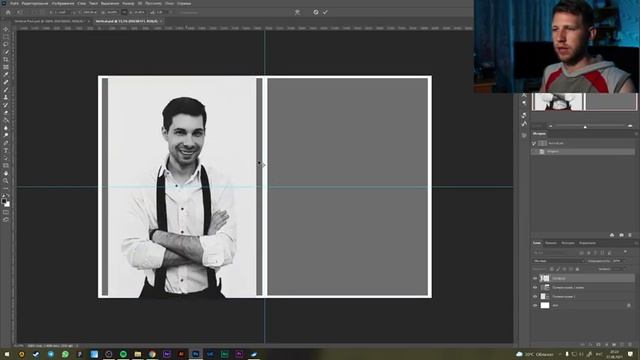Open the Изображение menu

pos(63,3)
